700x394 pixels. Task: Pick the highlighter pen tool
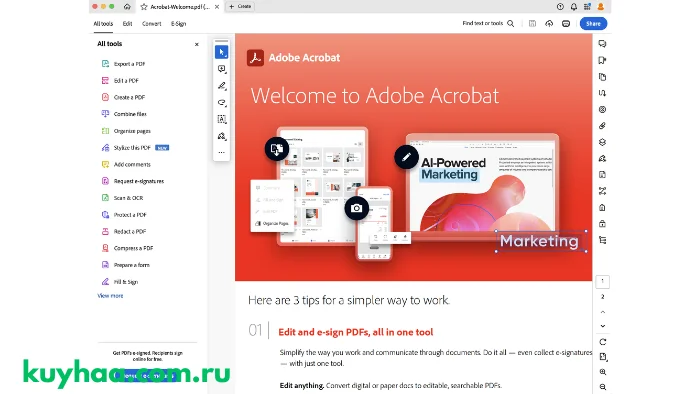(221, 86)
